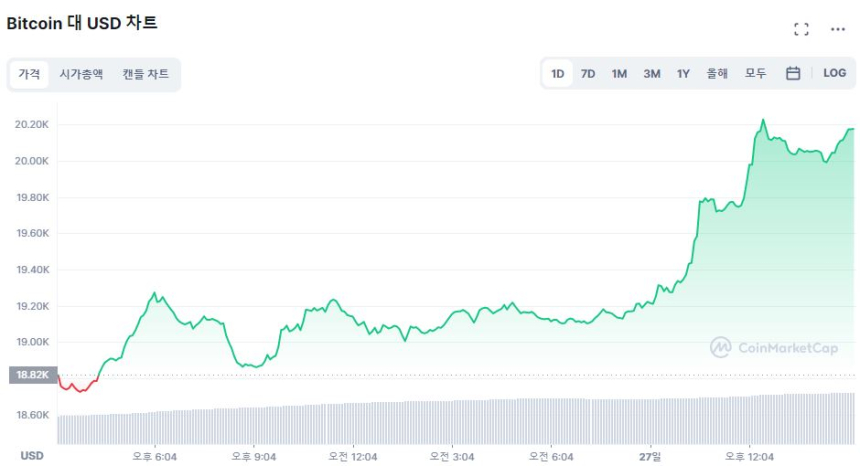Open the three-dot more options menu
The image size is (860, 466).
tap(838, 29)
